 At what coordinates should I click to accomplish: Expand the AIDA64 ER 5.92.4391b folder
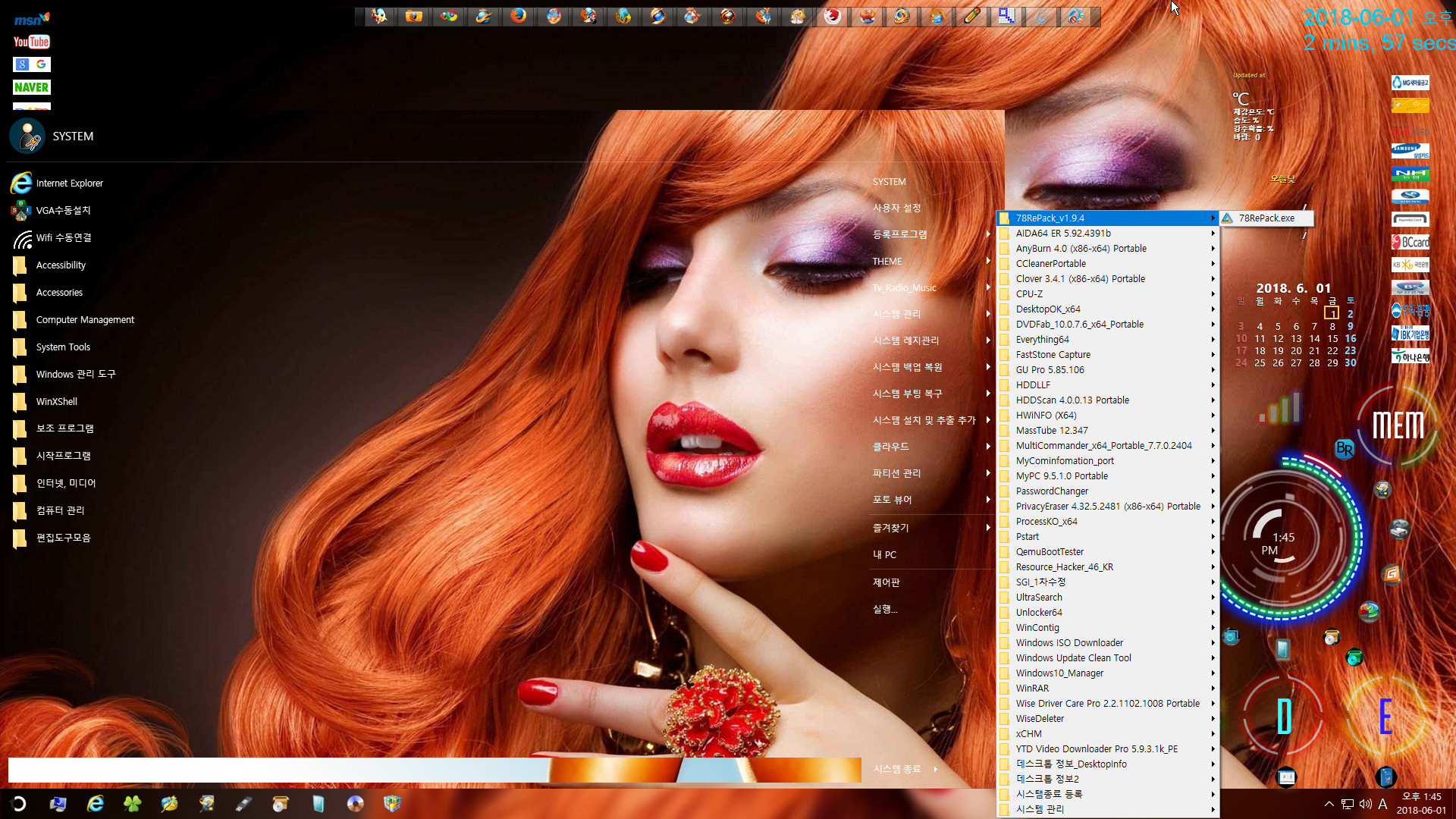point(1107,234)
